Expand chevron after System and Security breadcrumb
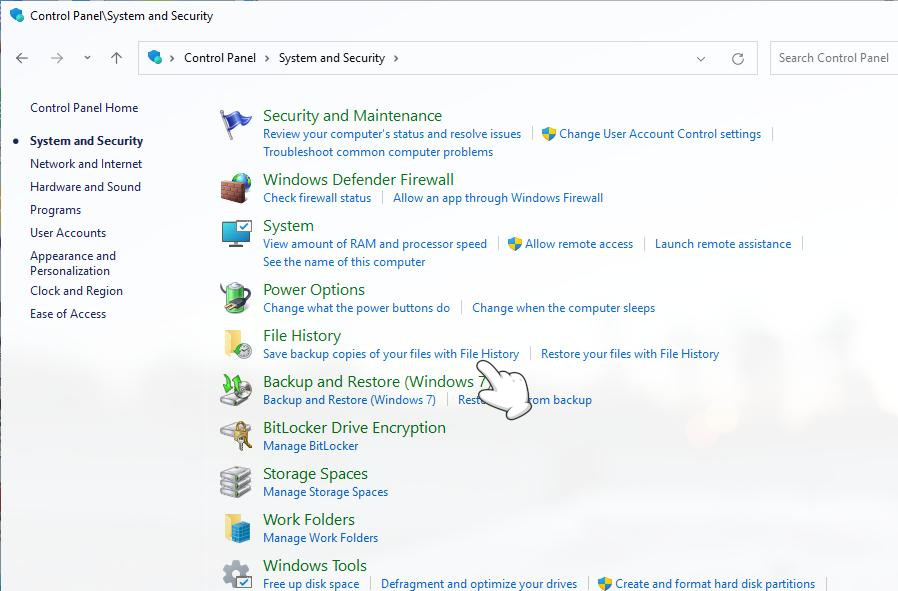The width and height of the screenshot is (898, 591). pos(396,58)
